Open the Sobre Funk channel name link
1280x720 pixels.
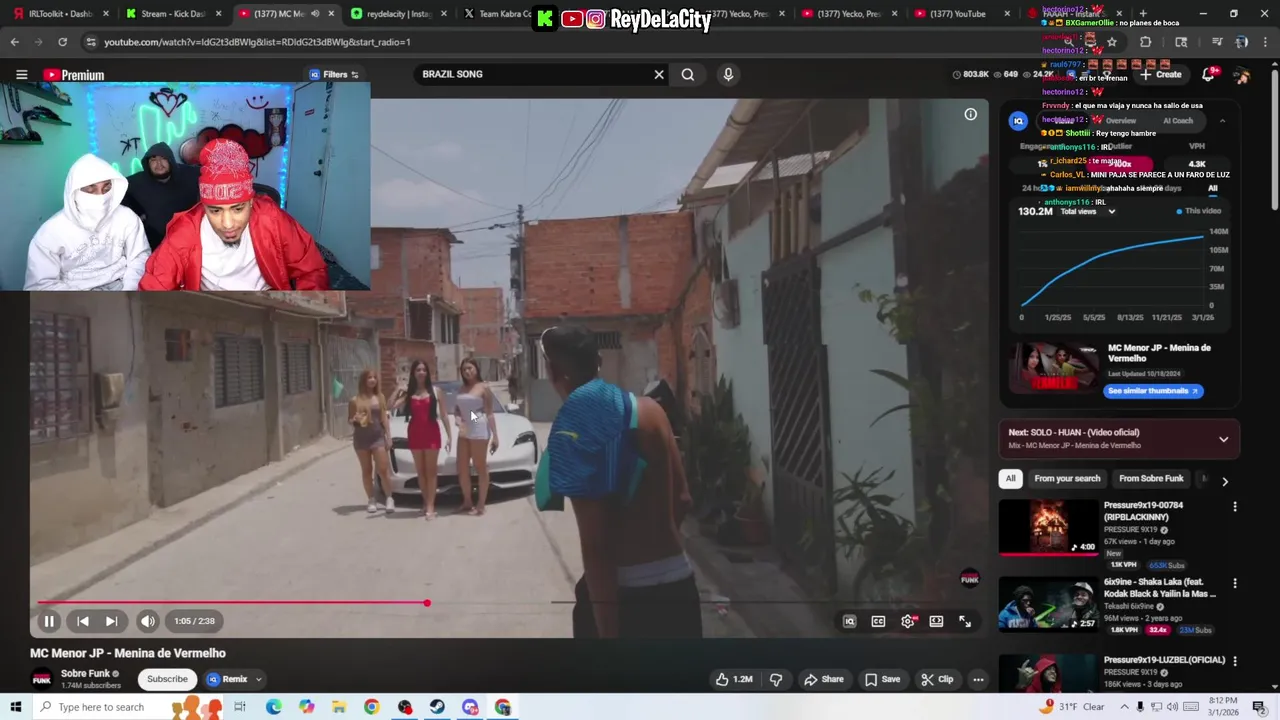[86, 674]
